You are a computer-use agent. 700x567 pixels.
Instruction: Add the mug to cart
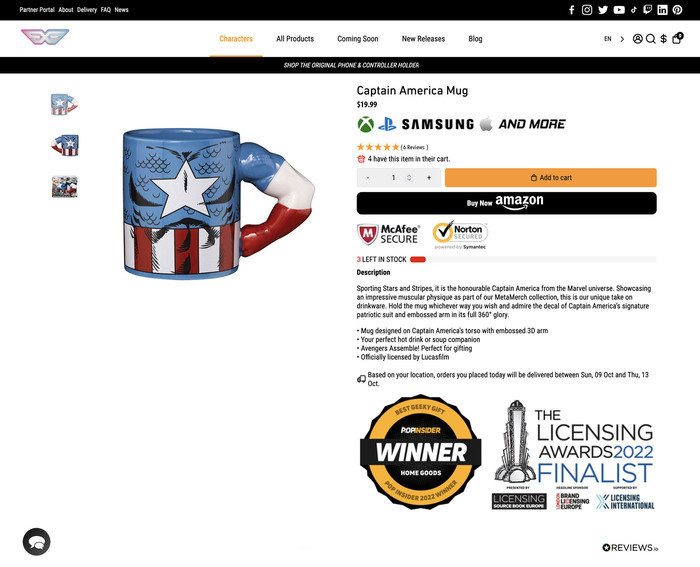pos(550,177)
